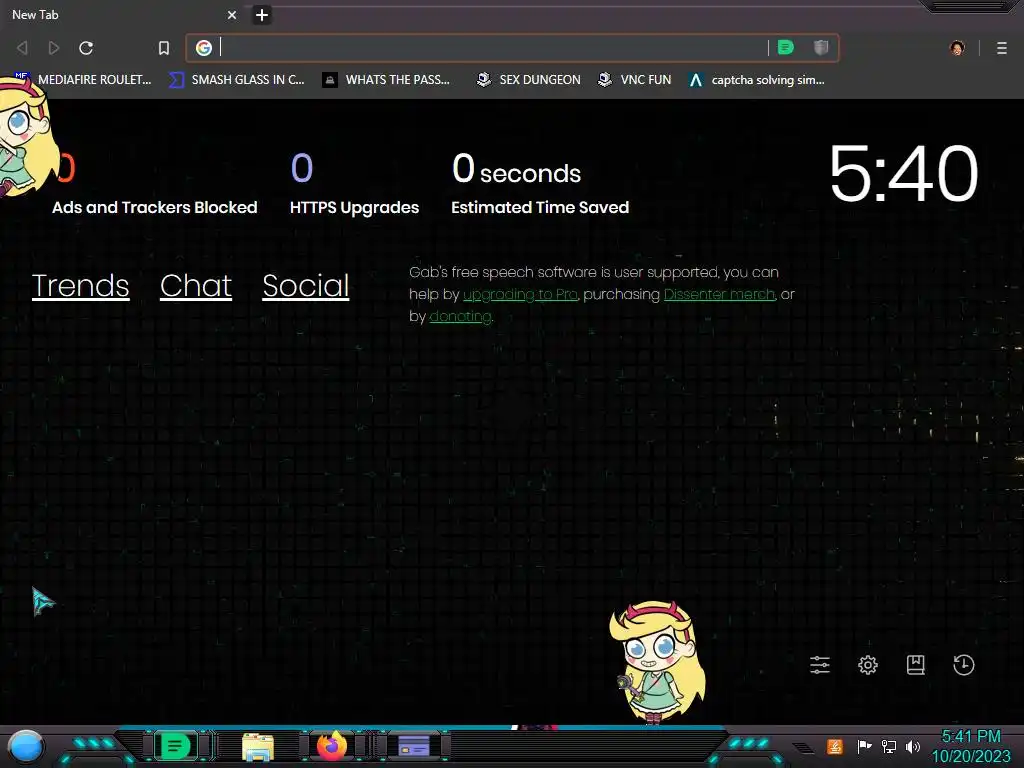Open the Chat link

point(196,286)
